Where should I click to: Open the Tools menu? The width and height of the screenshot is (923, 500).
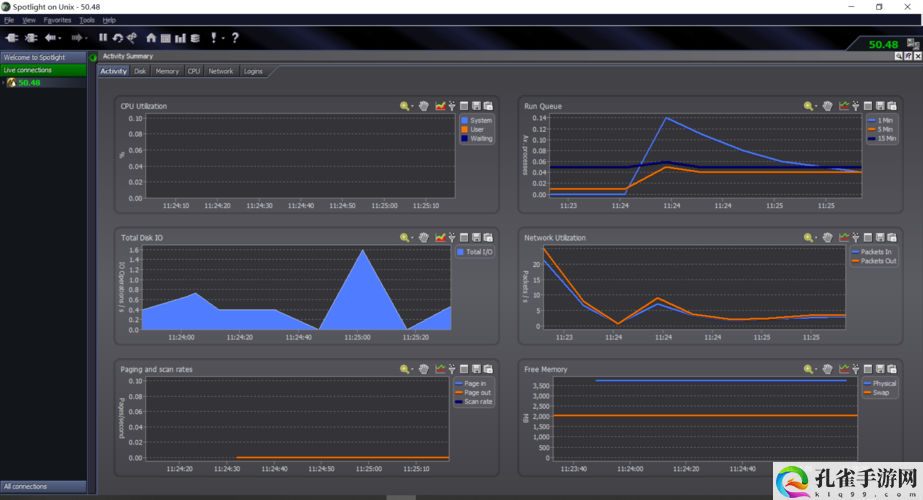pyautogui.click(x=87, y=20)
